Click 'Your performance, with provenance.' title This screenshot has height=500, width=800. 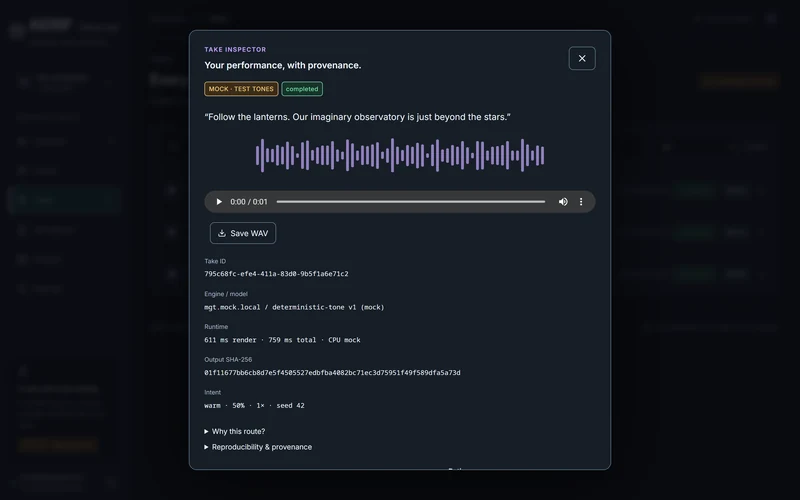(x=283, y=65)
